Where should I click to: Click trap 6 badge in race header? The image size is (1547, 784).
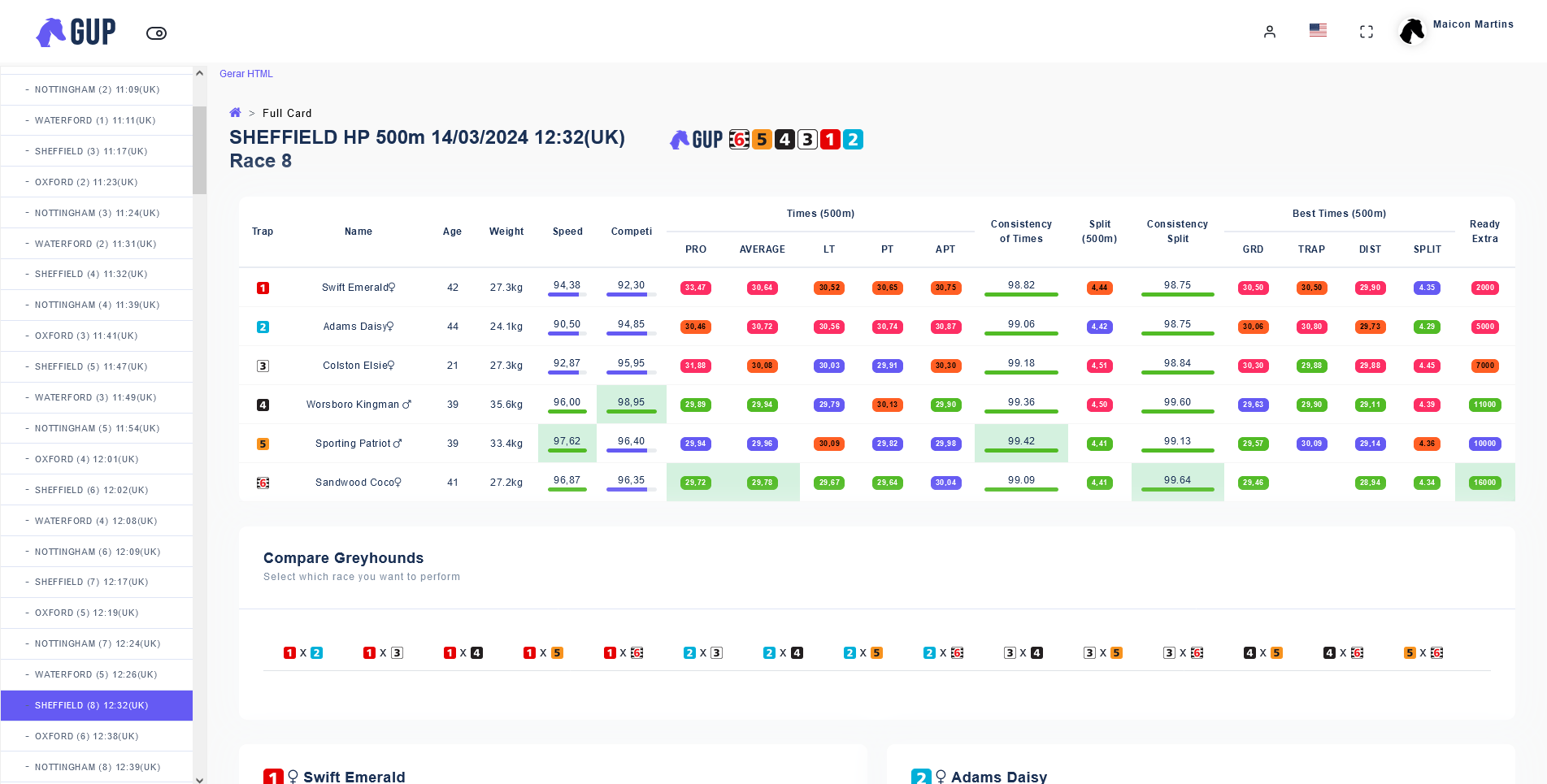click(x=739, y=140)
